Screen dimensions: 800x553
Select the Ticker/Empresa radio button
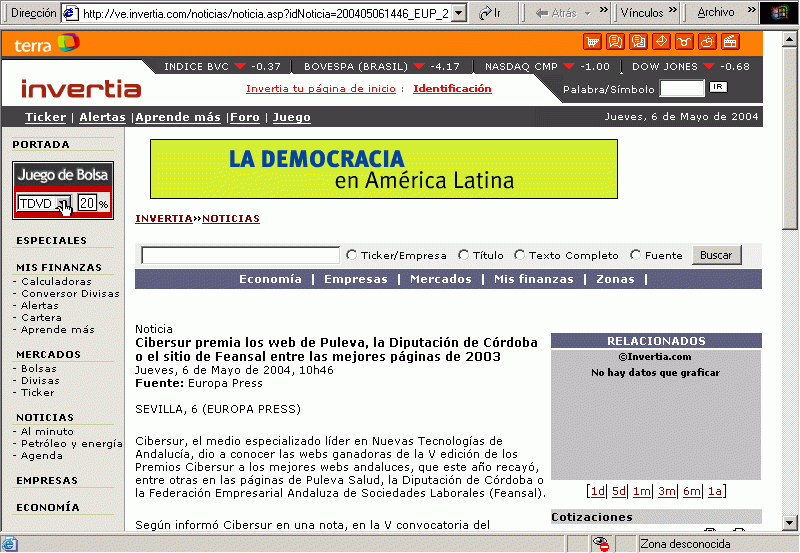pyautogui.click(x=351, y=255)
